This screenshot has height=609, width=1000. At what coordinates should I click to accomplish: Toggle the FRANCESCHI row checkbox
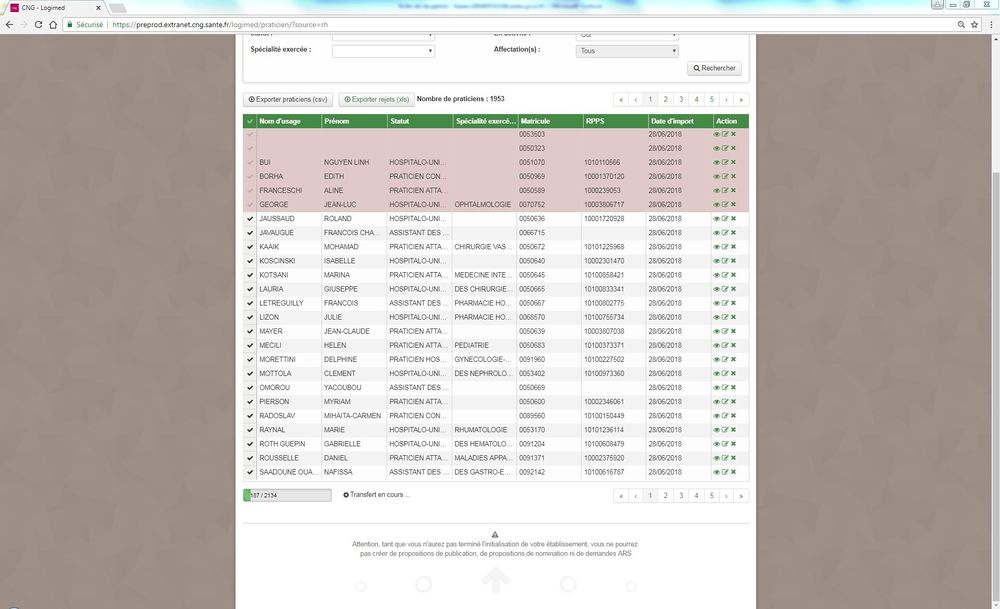tap(250, 191)
